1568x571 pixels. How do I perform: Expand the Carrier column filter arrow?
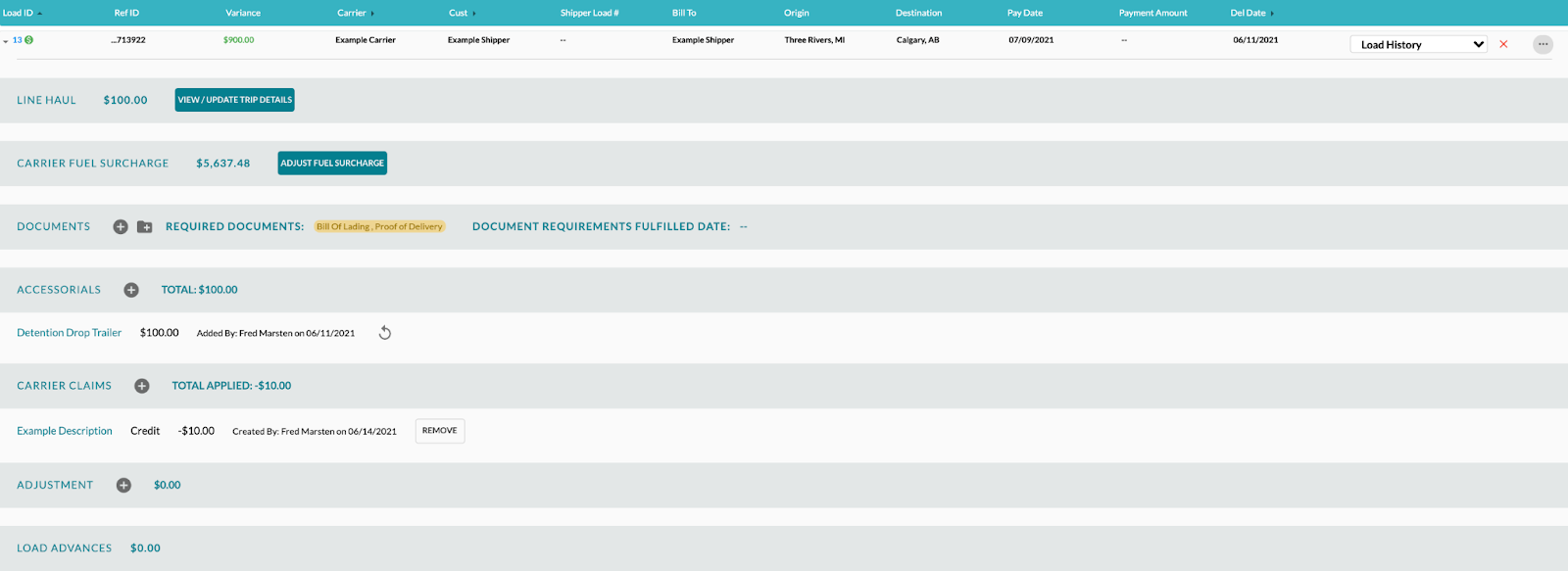click(372, 14)
